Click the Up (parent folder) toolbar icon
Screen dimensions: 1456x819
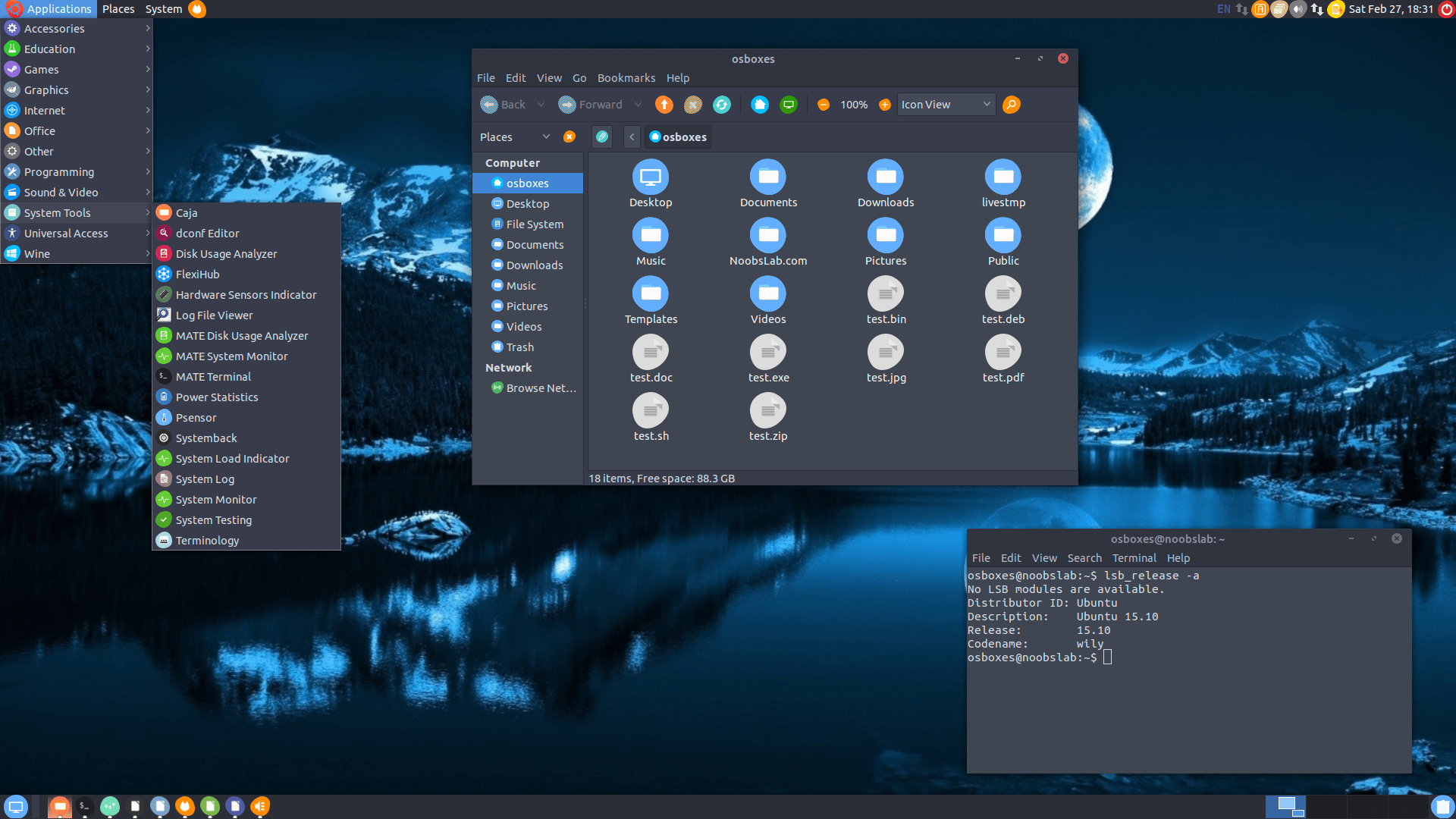click(664, 105)
